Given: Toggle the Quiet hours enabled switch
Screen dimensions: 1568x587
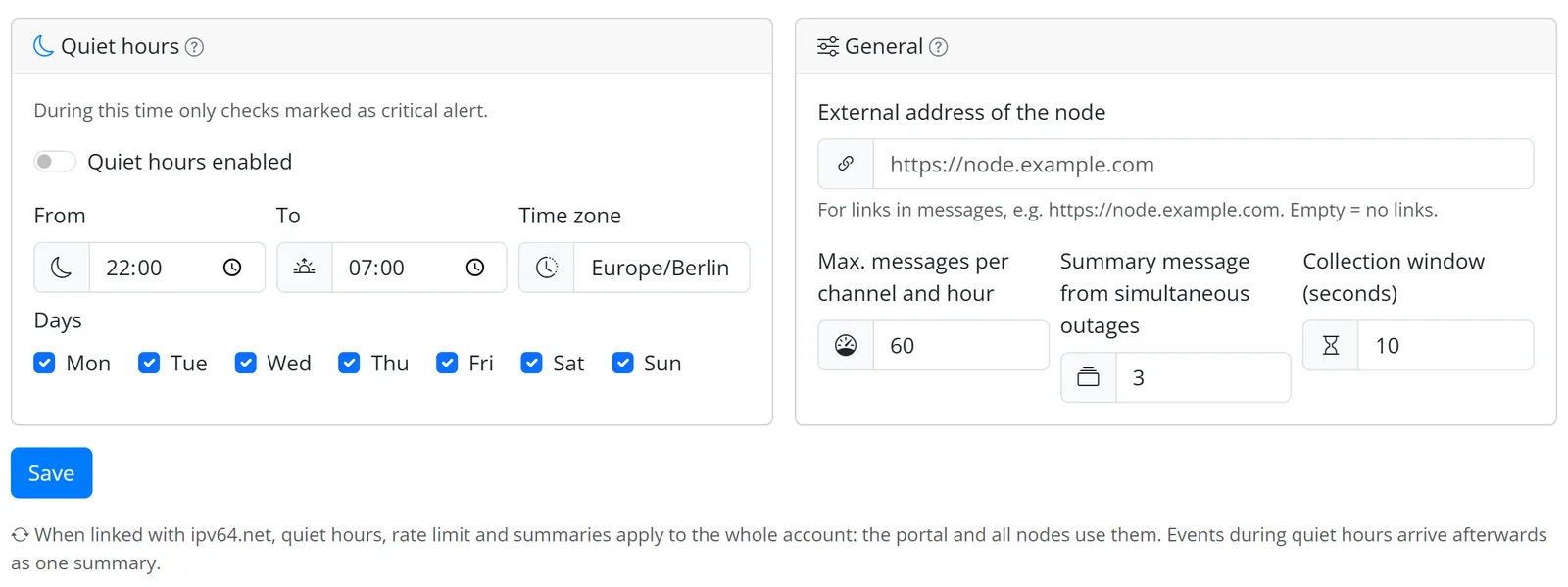Looking at the screenshot, I should coord(55,162).
